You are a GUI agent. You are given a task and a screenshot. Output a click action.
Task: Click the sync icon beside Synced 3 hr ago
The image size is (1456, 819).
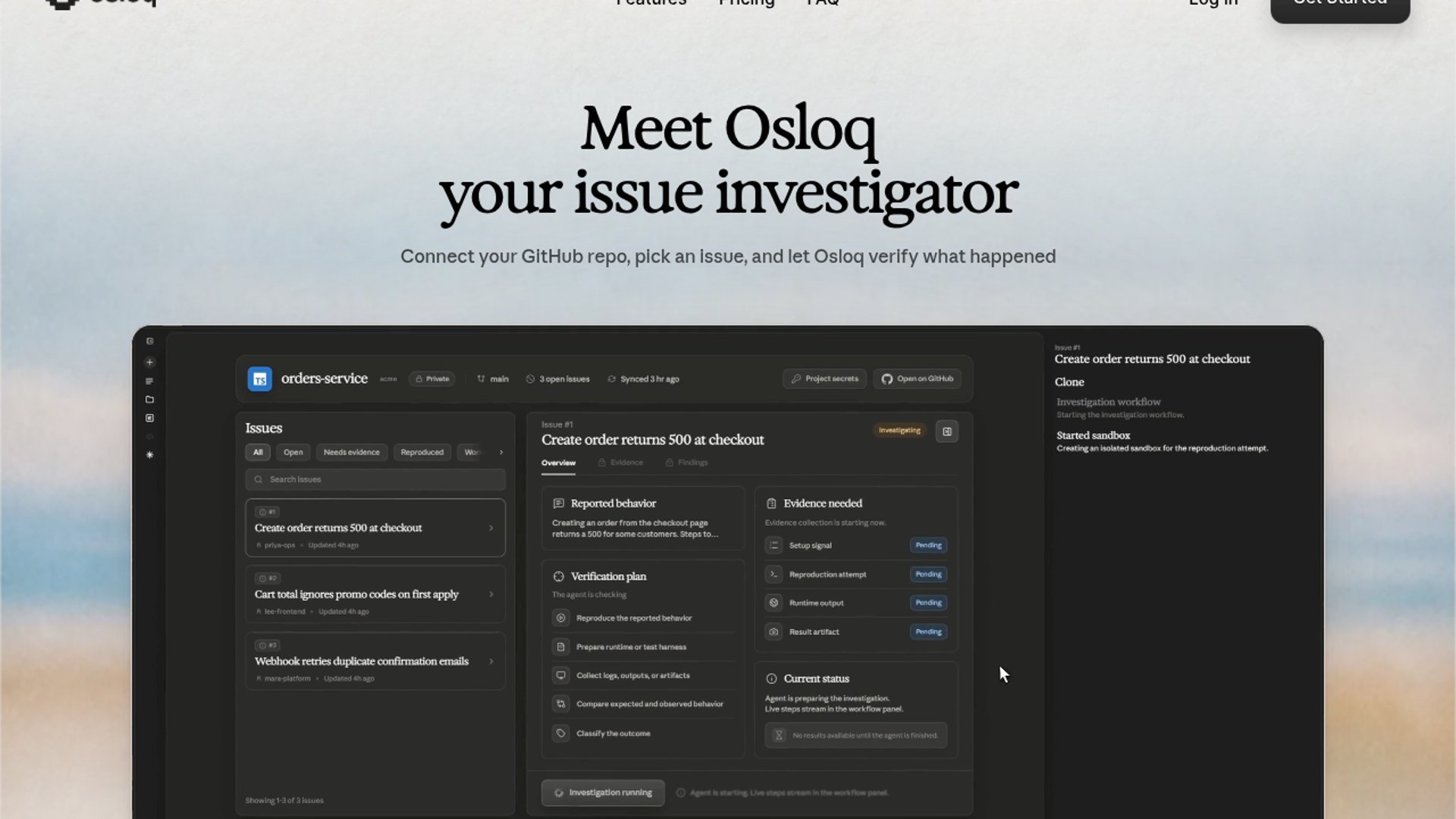611,378
